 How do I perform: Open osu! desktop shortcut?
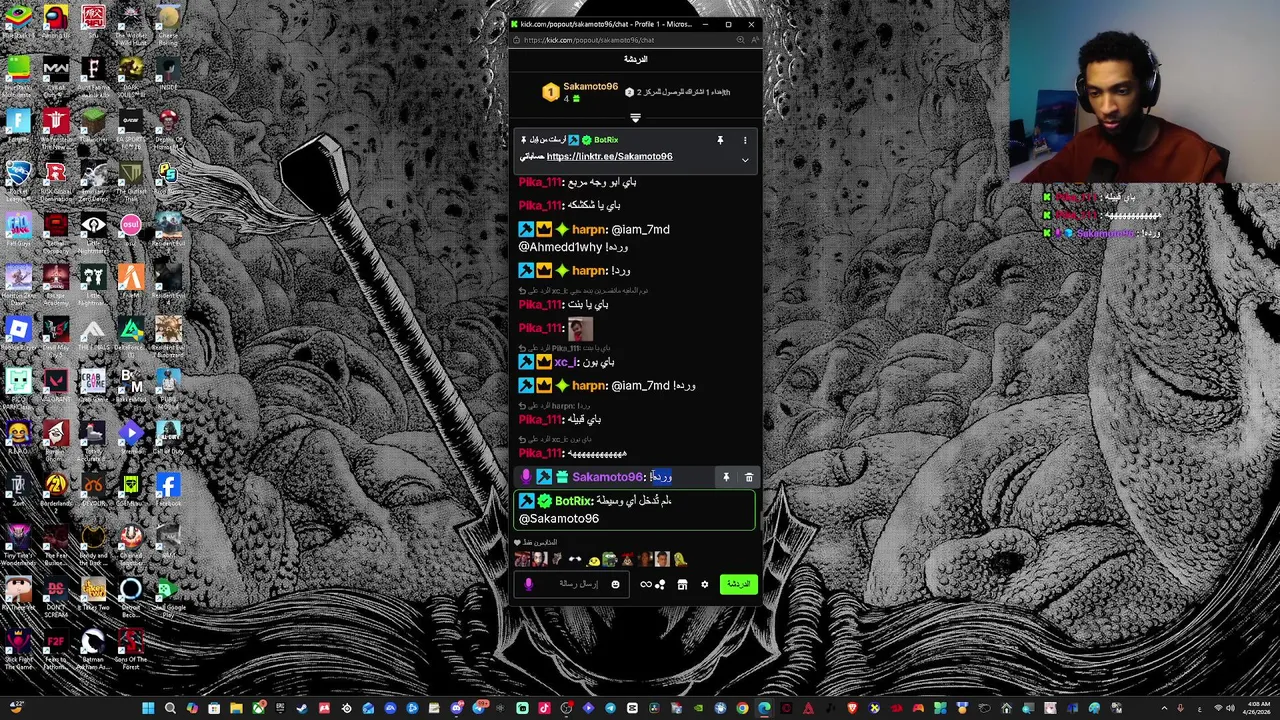131,230
